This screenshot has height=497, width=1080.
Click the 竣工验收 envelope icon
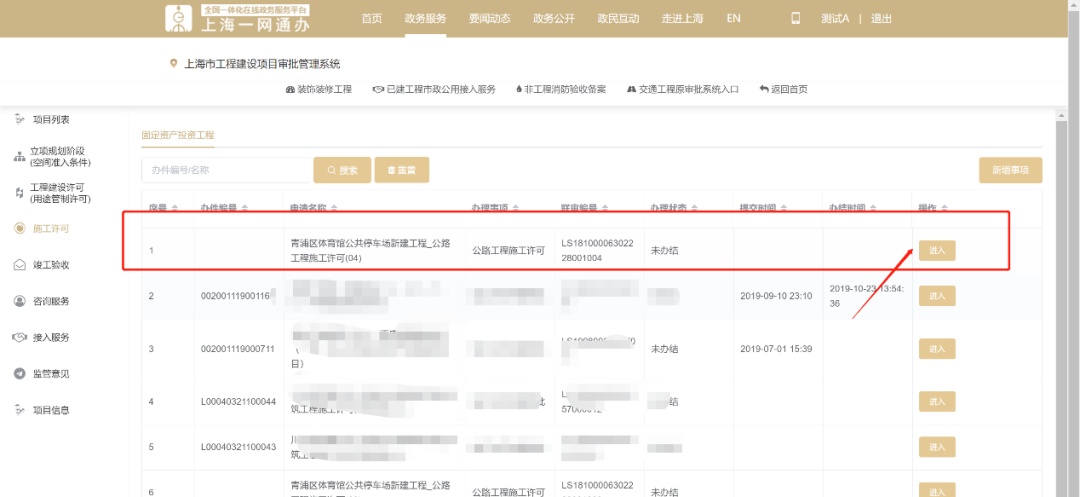[19, 265]
